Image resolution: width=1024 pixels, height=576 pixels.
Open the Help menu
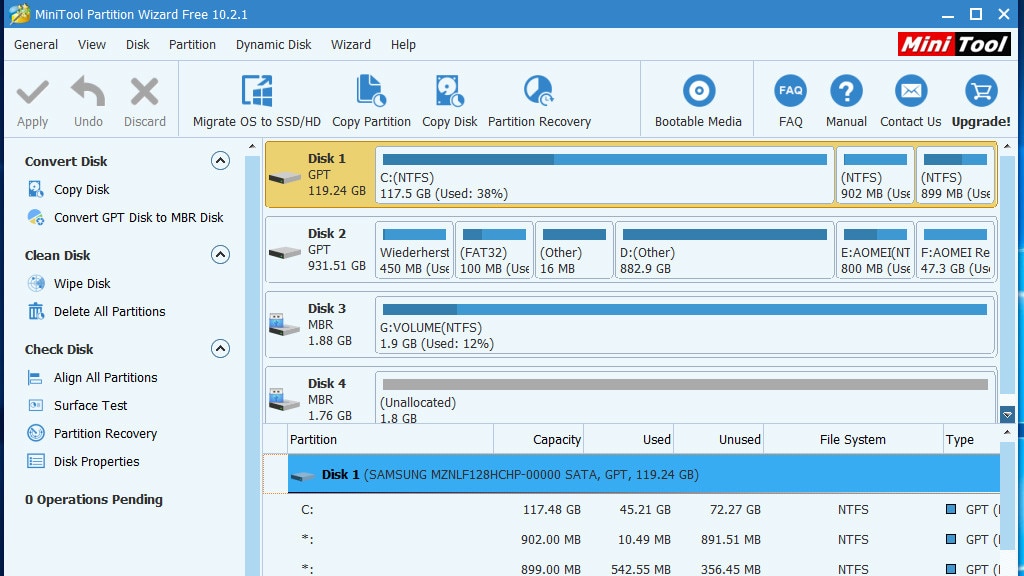403,44
